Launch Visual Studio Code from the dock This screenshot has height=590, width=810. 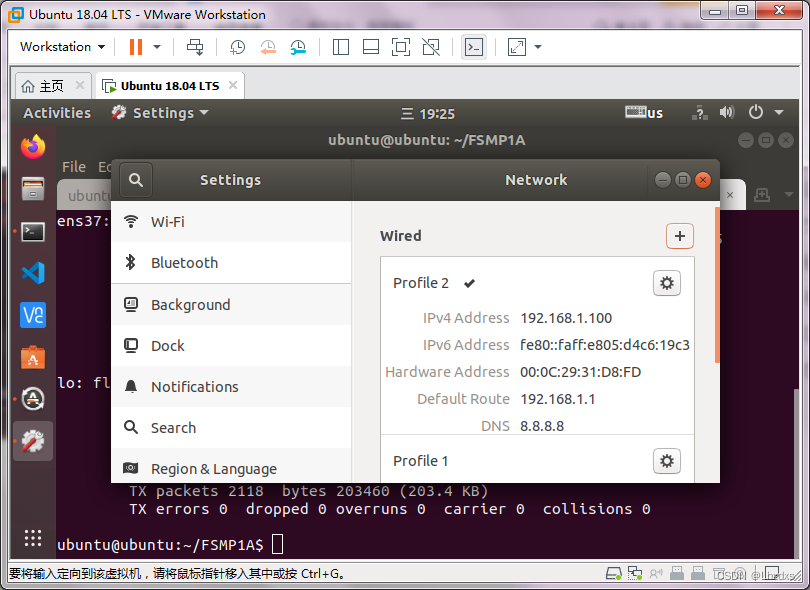pyautogui.click(x=33, y=273)
